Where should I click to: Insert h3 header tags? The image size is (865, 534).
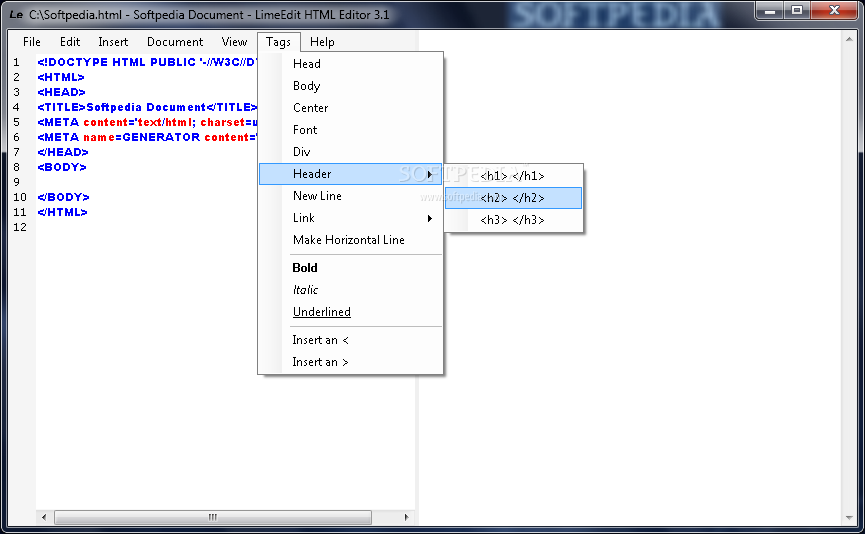(x=514, y=220)
